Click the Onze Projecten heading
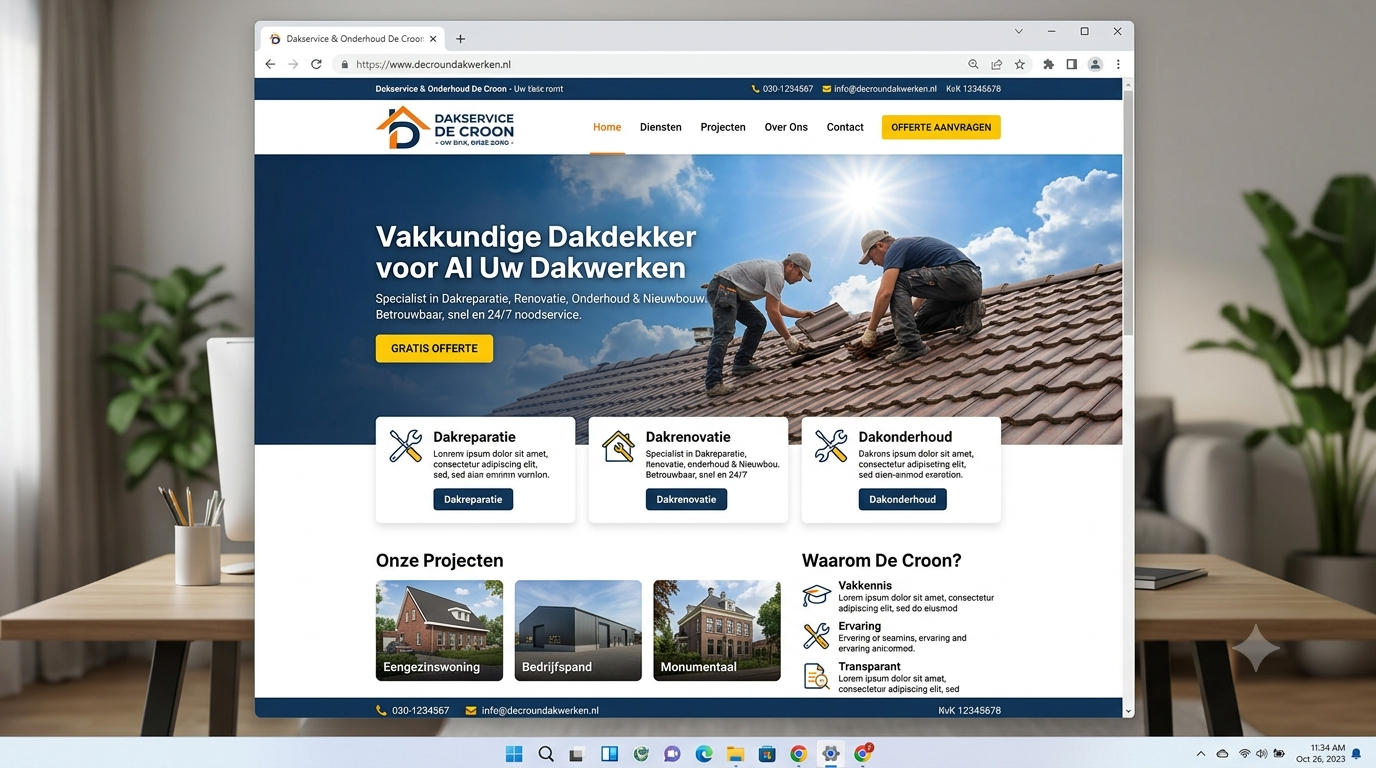Viewport: 1376px width, 768px height. 439,561
